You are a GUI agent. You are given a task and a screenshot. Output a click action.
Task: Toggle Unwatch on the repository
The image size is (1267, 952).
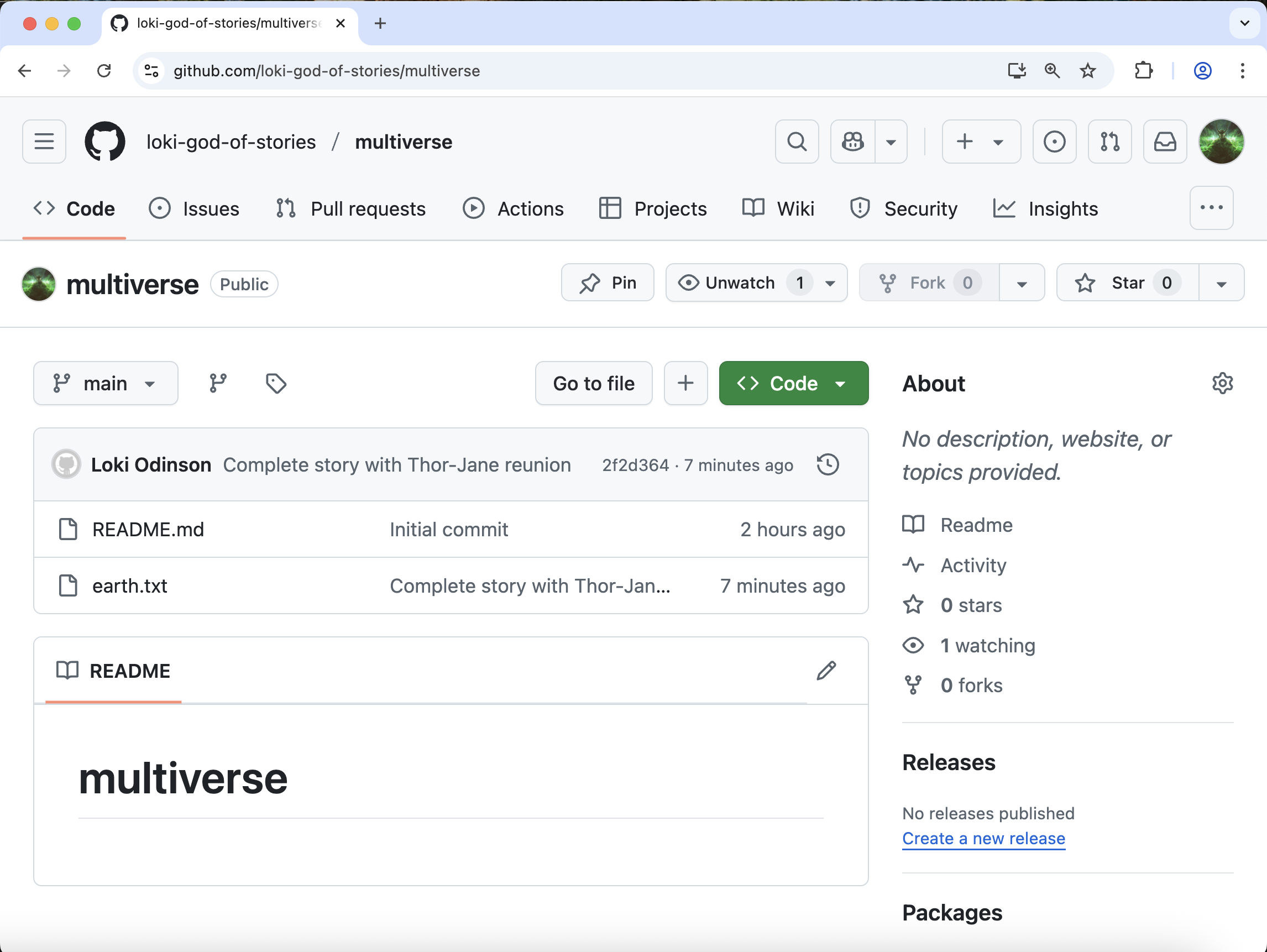point(740,283)
